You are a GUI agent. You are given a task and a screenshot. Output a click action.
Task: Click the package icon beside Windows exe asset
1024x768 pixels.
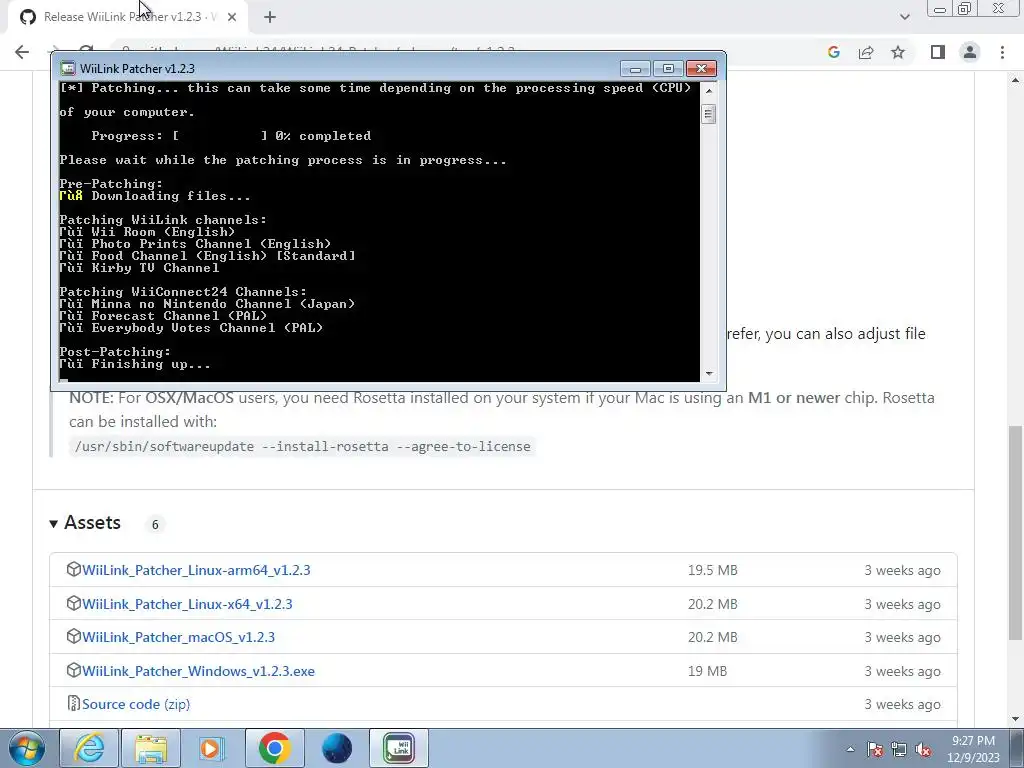(x=73, y=671)
